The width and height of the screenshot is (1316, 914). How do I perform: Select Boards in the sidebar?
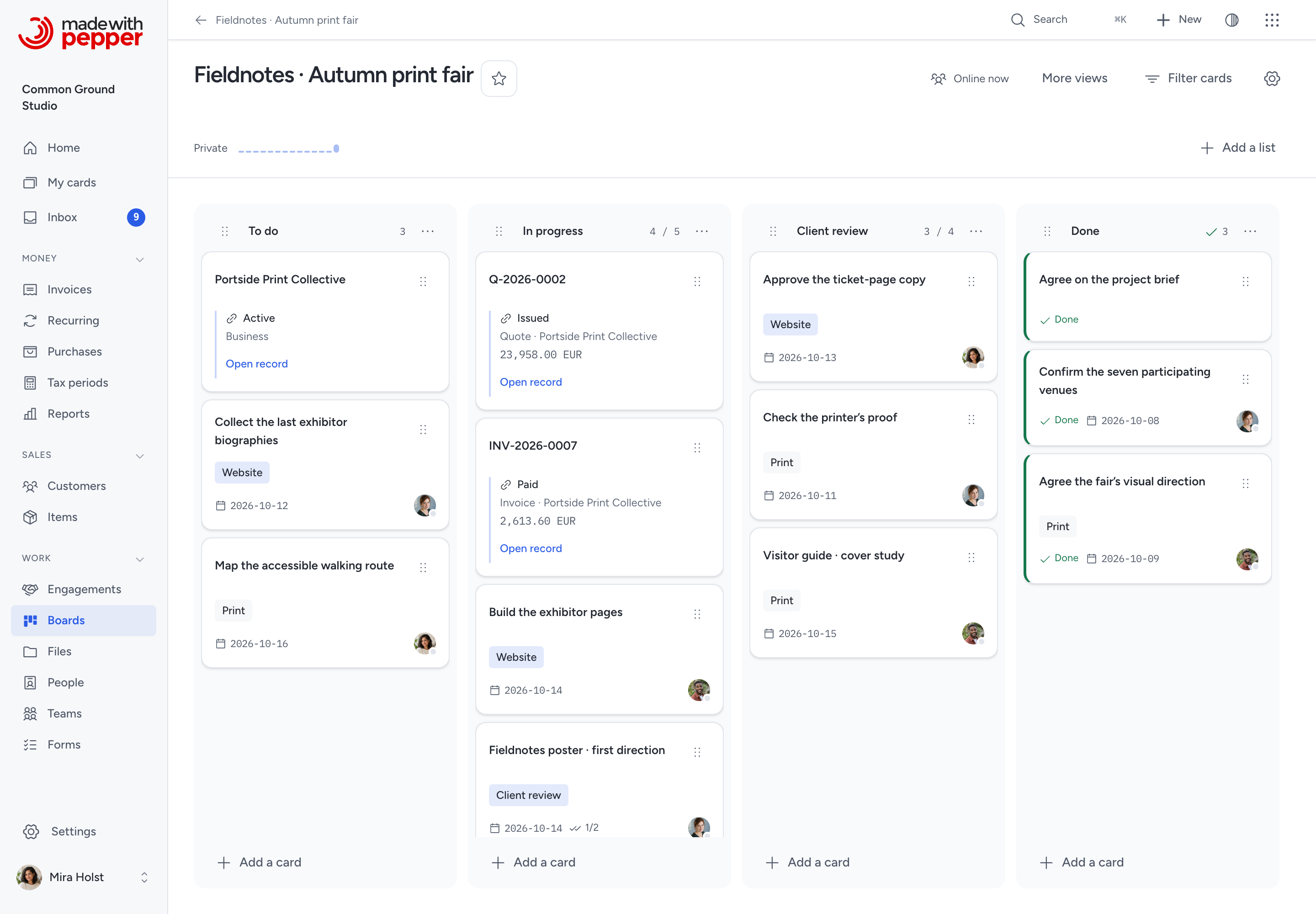pos(84,620)
